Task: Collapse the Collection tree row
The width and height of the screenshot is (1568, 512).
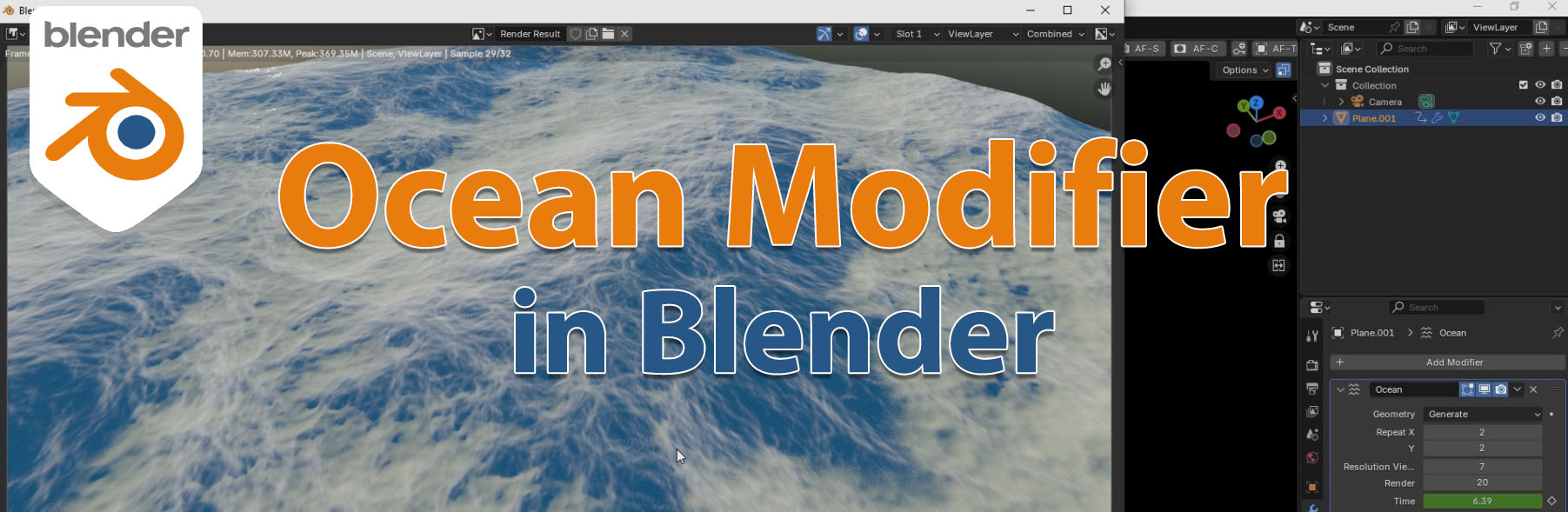Action: click(x=1324, y=85)
